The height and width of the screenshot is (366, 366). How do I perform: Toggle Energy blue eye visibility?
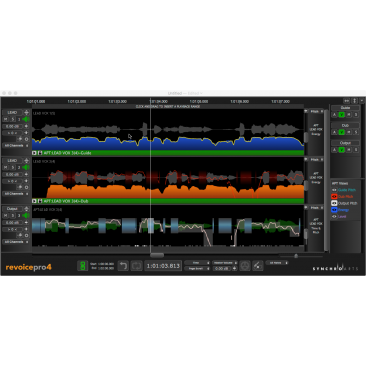[334, 210]
